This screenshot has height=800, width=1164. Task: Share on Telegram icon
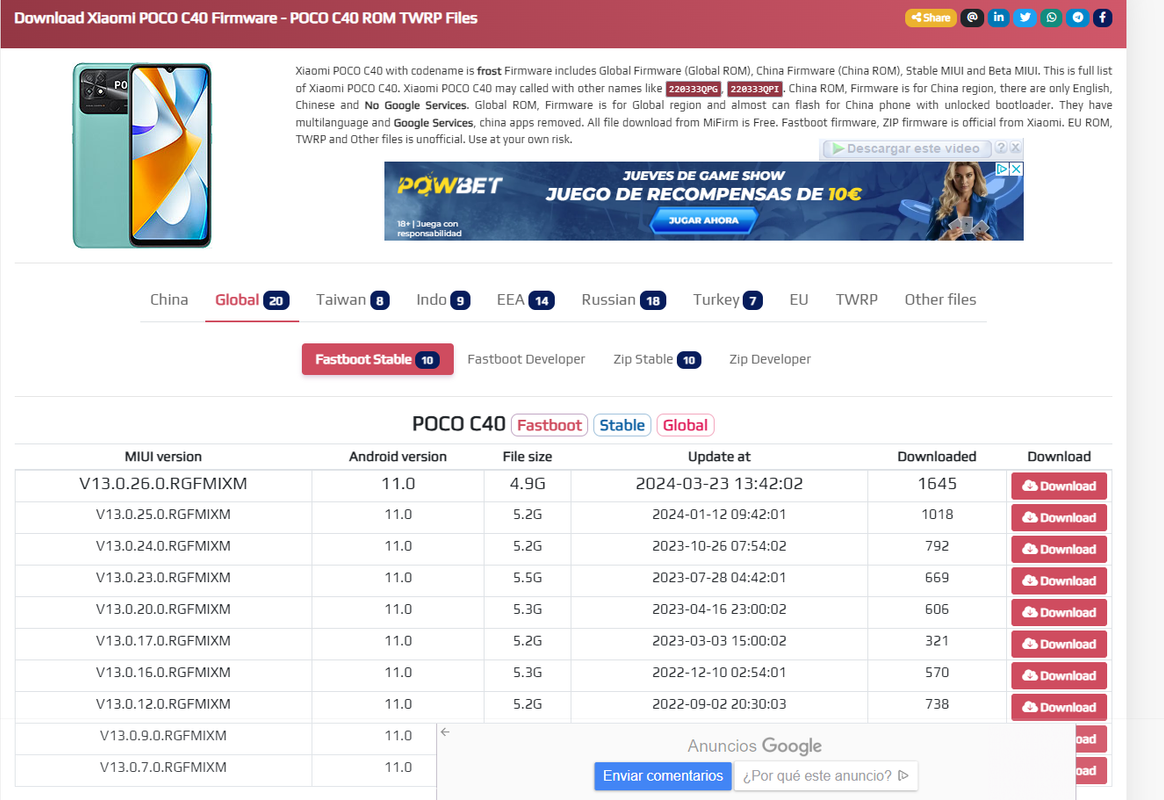tap(1077, 17)
